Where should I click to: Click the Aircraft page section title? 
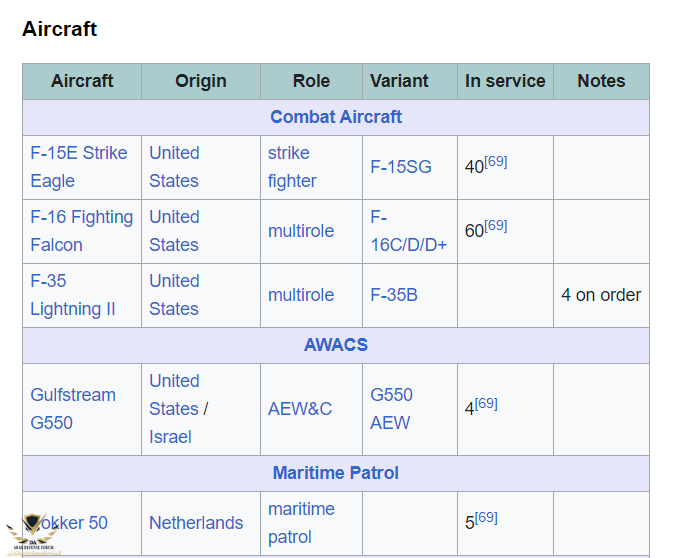point(60,29)
